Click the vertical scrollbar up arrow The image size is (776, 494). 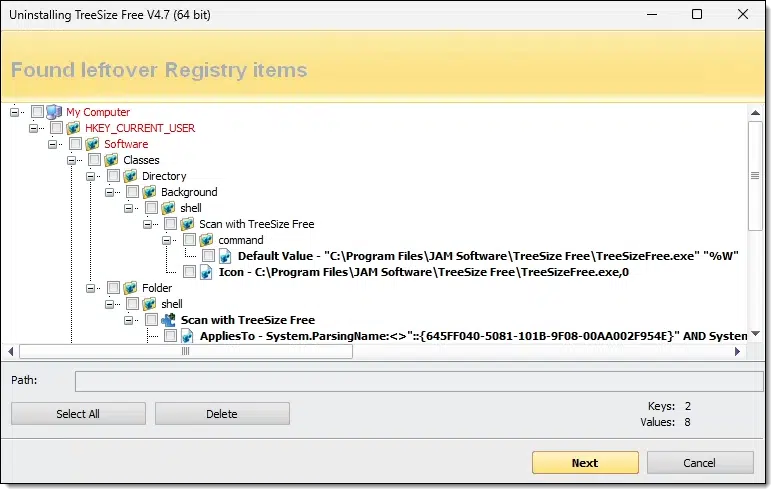tap(755, 113)
